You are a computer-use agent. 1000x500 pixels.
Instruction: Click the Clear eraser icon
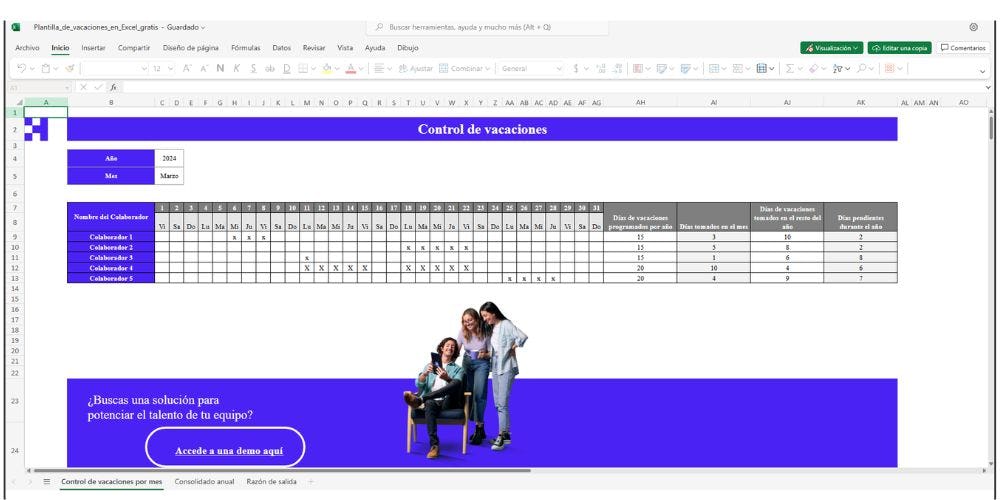813,68
